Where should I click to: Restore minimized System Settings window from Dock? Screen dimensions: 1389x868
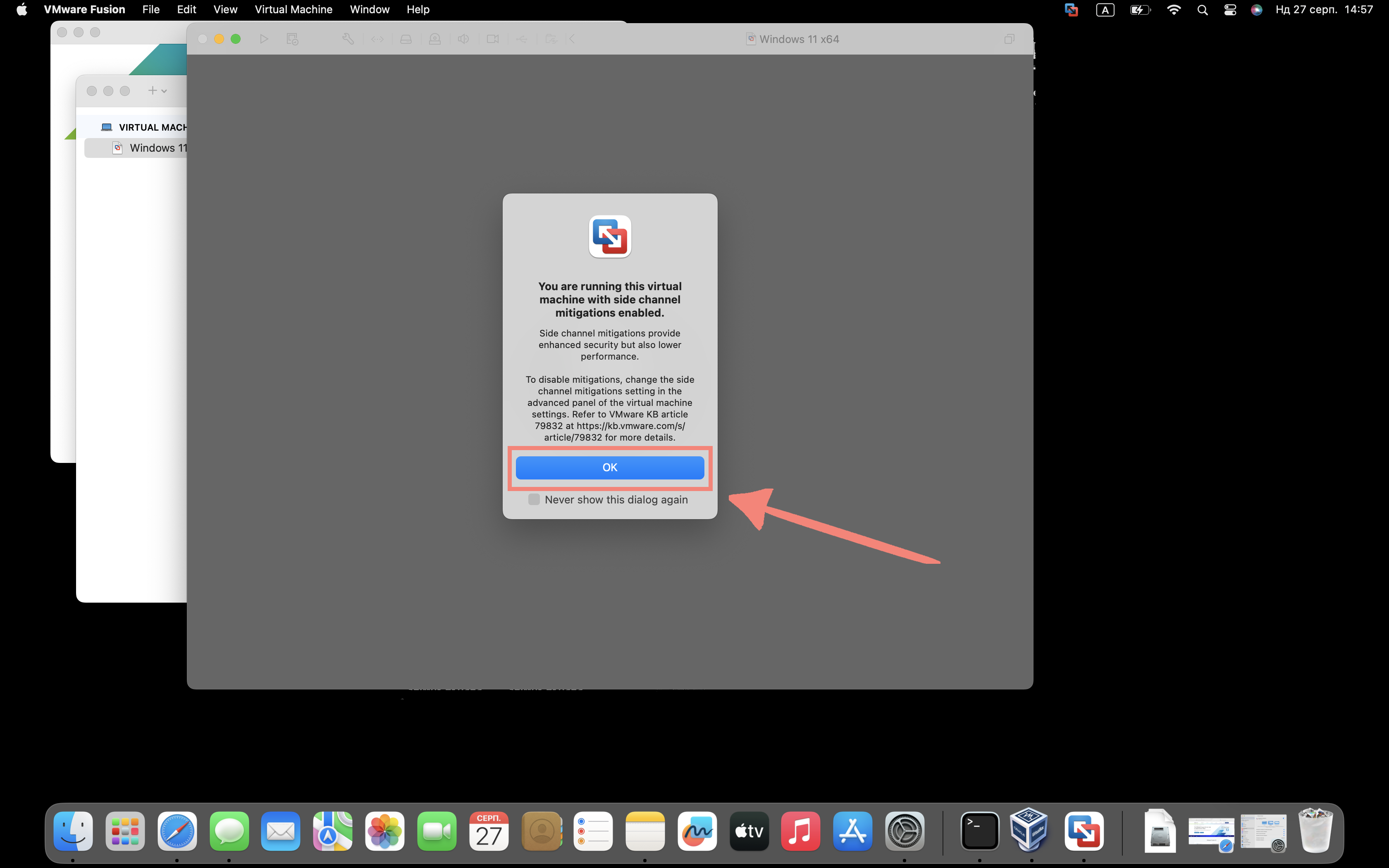pyautogui.click(x=1263, y=832)
